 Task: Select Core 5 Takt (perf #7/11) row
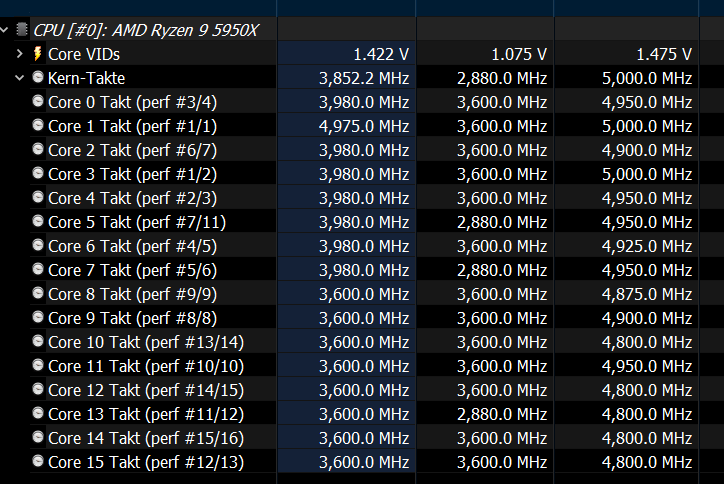coord(362,222)
